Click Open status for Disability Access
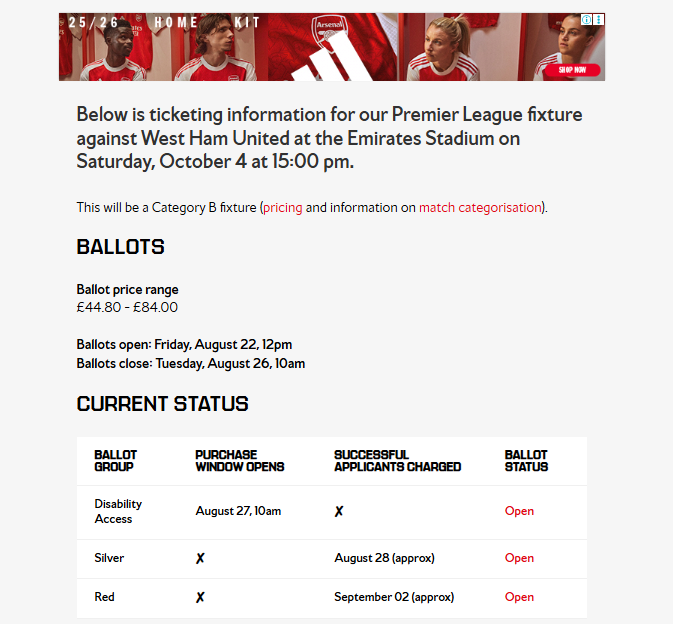Screen dimensions: 673x624 [x=519, y=511]
